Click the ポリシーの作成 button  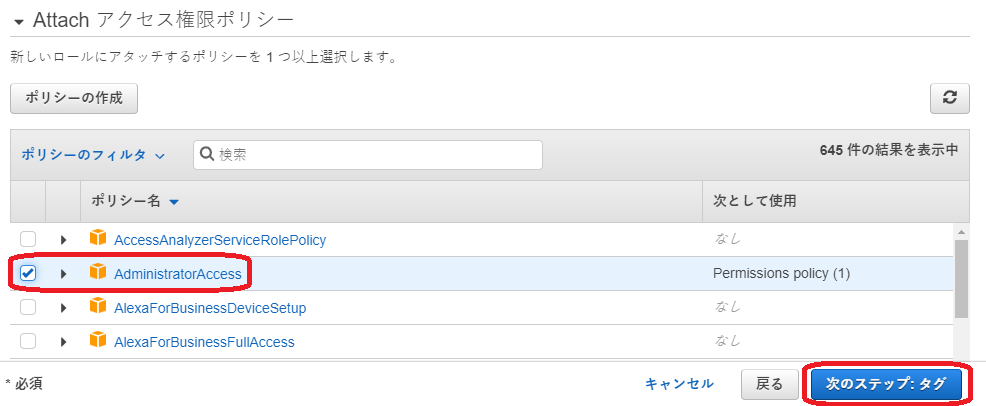click(x=74, y=99)
